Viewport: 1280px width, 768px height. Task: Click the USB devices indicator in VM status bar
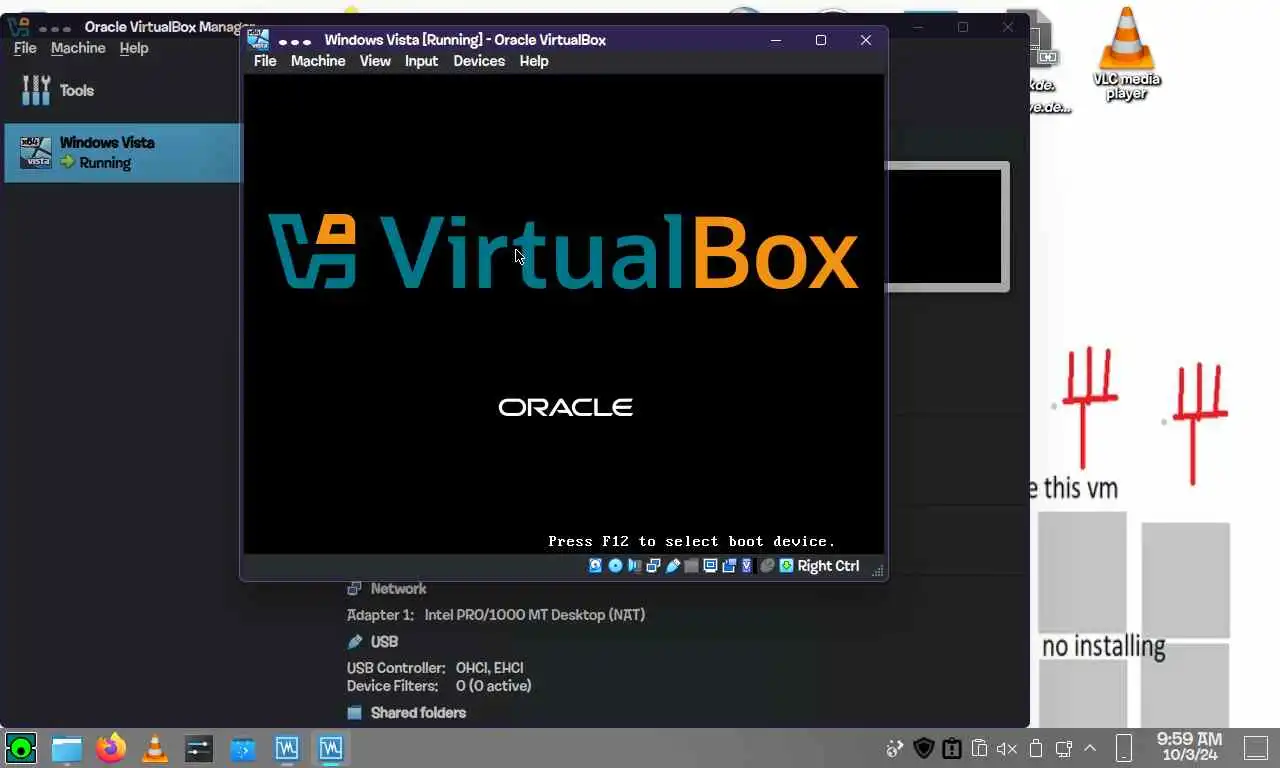[672, 566]
